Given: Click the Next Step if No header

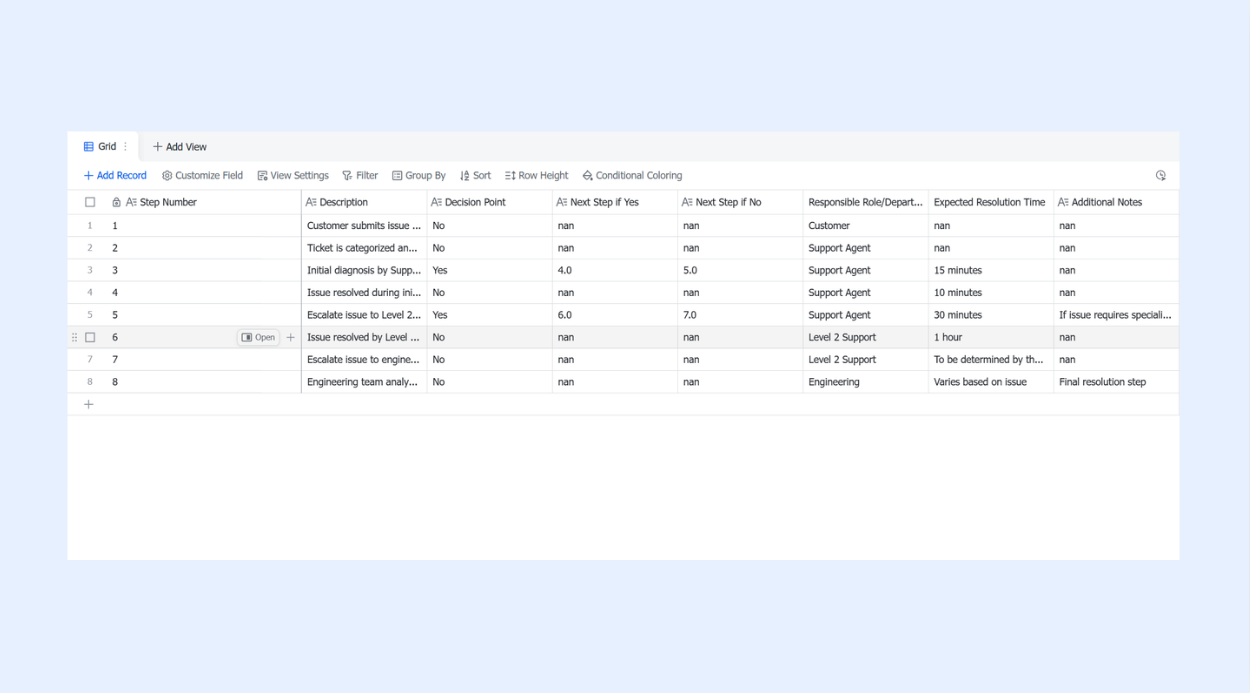Looking at the screenshot, I should (740, 202).
